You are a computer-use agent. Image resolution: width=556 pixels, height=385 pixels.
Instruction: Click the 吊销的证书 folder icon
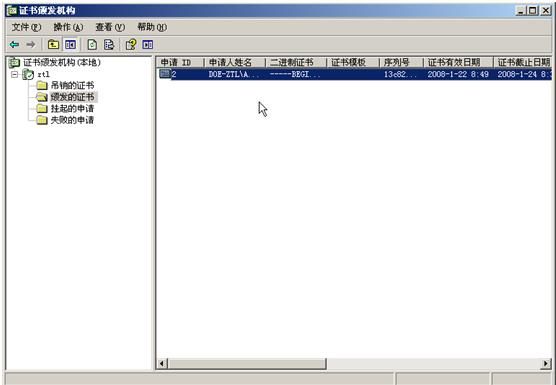[42, 85]
